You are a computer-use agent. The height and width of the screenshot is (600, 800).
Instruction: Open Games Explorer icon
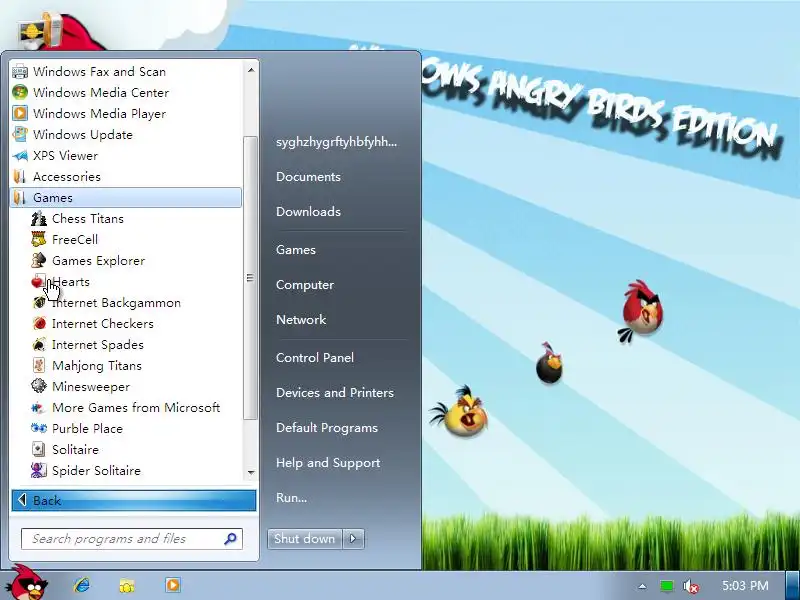click(39, 260)
